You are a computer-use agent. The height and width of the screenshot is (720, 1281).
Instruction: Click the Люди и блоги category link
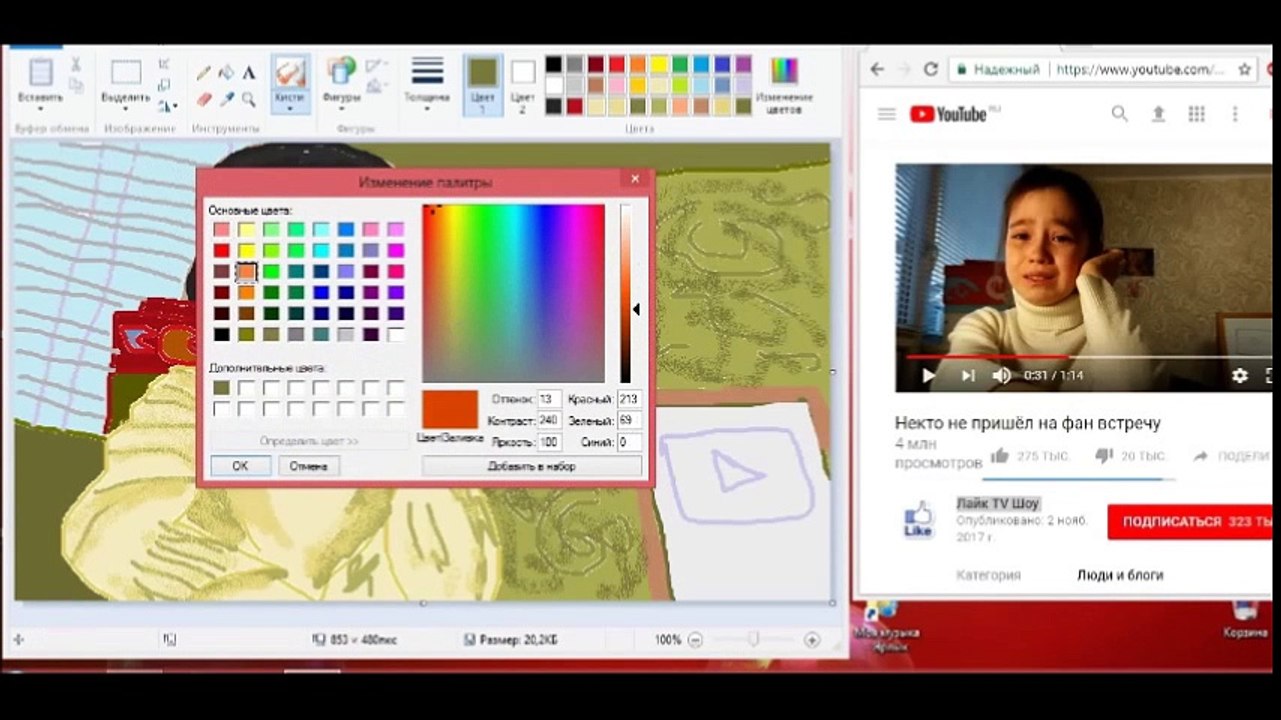tap(1120, 575)
